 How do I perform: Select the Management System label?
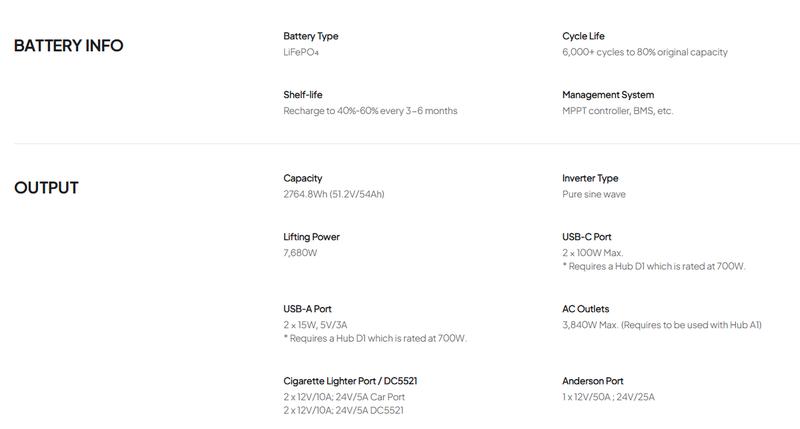tap(610, 95)
